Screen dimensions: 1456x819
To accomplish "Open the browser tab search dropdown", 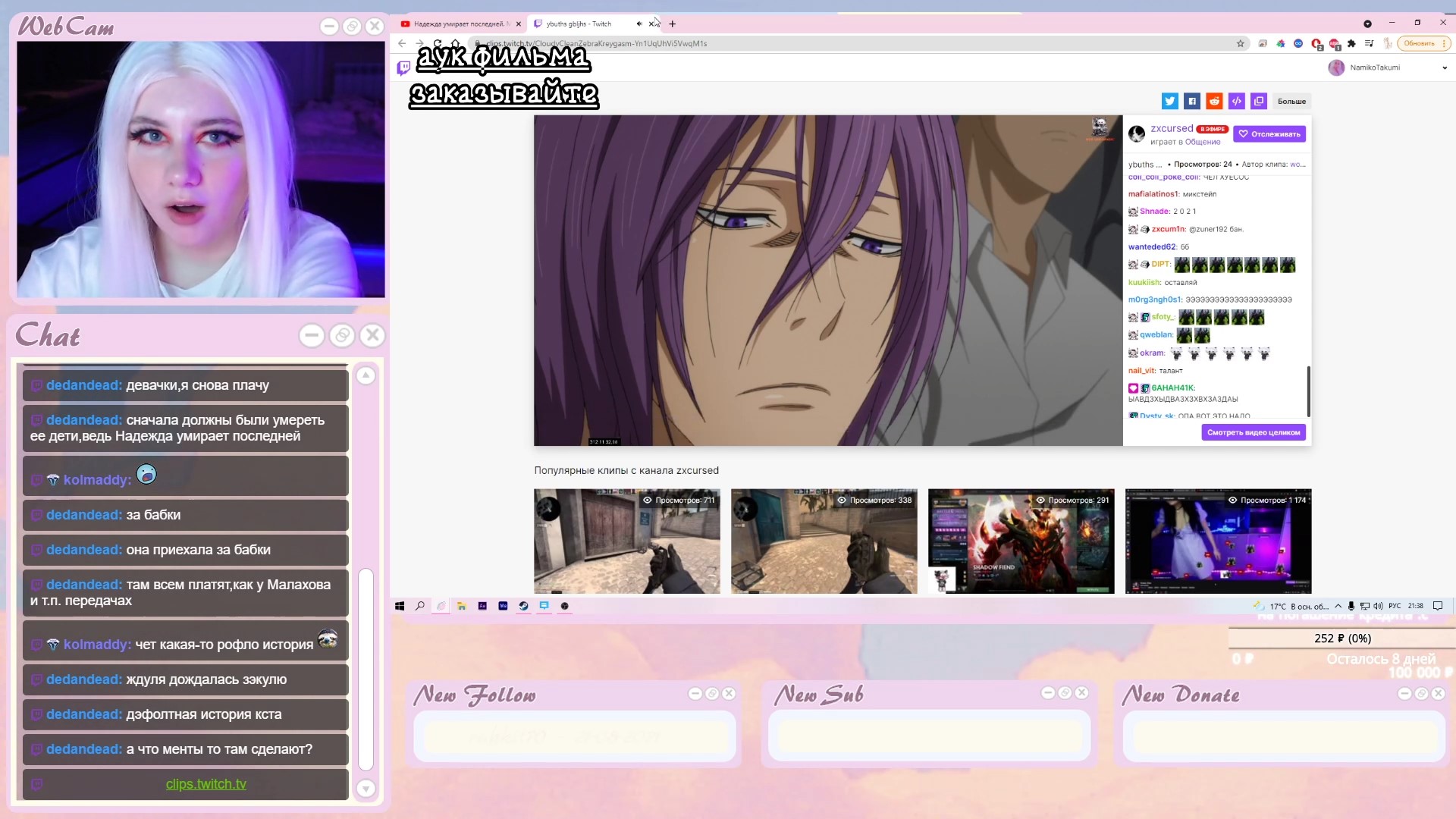I will 1367,24.
